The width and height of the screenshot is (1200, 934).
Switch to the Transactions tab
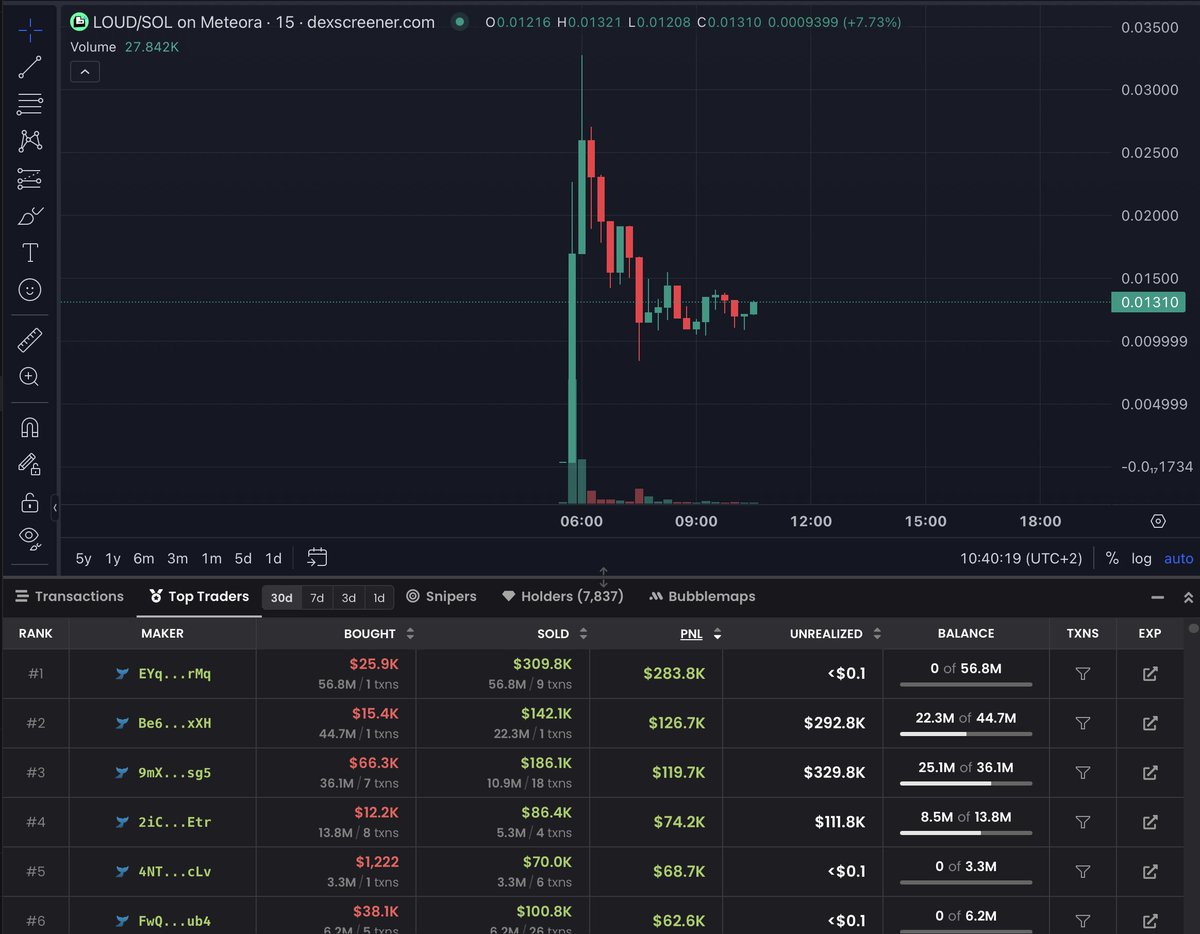click(x=69, y=596)
